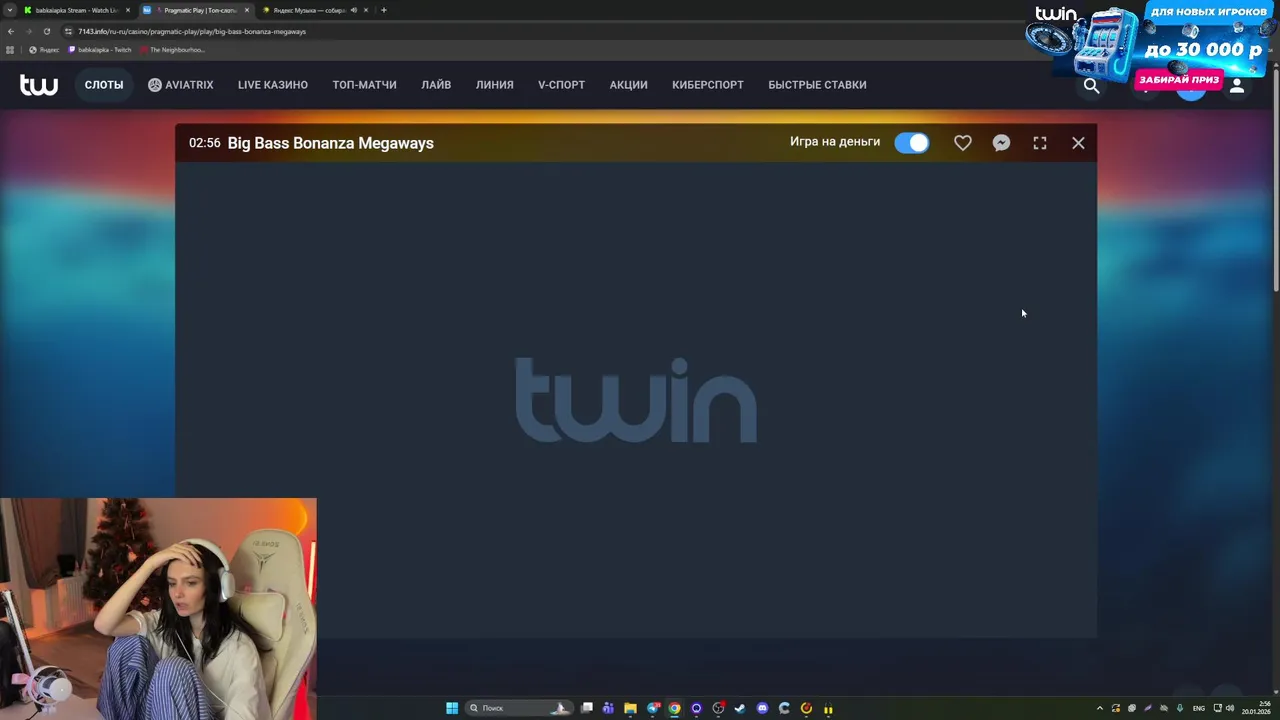1280x720 pixels.
Task: Open ТОП-МАТЧИ in the navigation
Action: 364,85
